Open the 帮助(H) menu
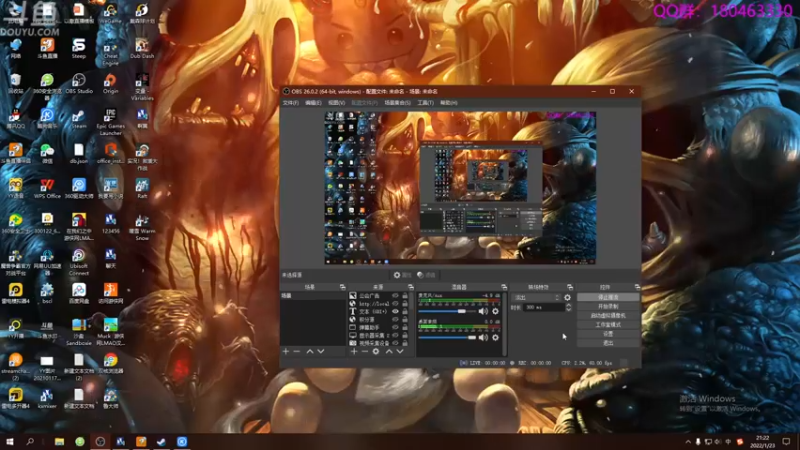 (449, 103)
